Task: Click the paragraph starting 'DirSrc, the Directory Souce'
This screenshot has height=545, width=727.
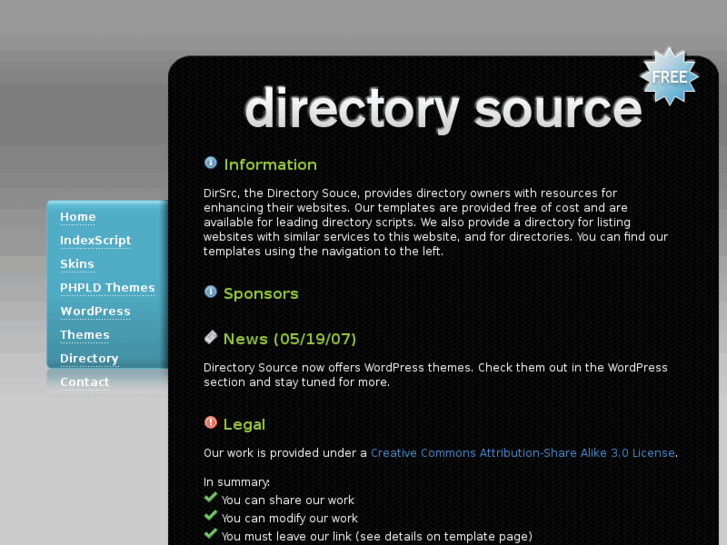Action: point(435,222)
